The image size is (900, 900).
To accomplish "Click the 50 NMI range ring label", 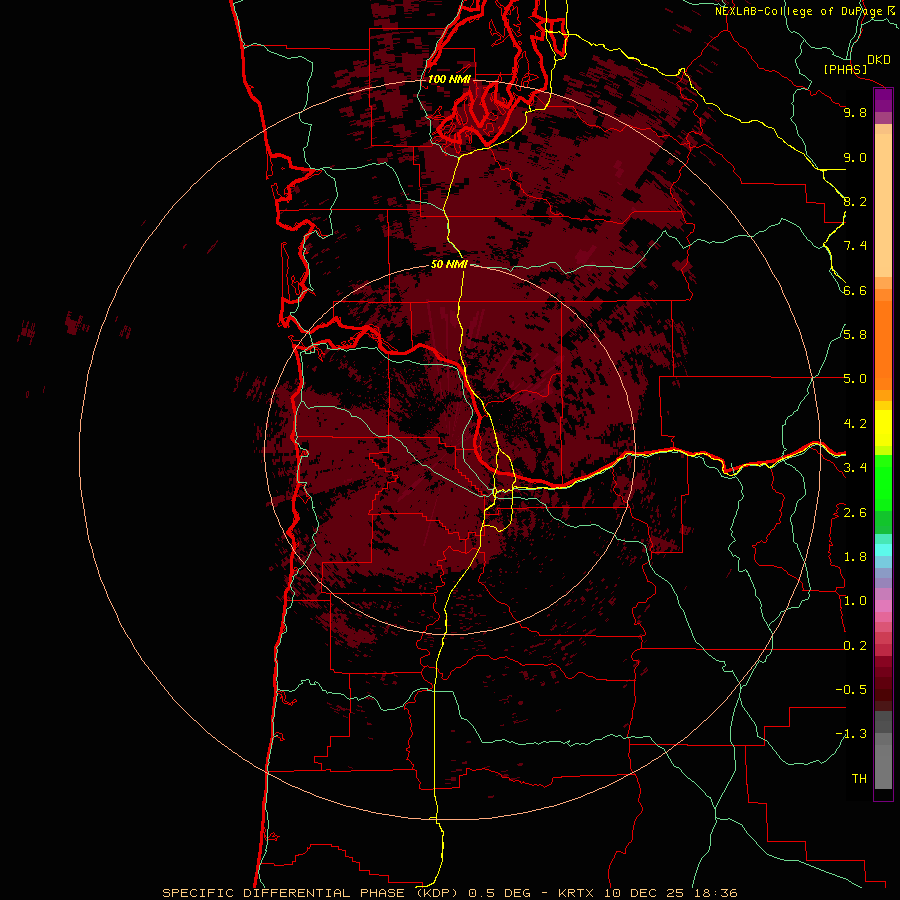I will pyautogui.click(x=449, y=264).
